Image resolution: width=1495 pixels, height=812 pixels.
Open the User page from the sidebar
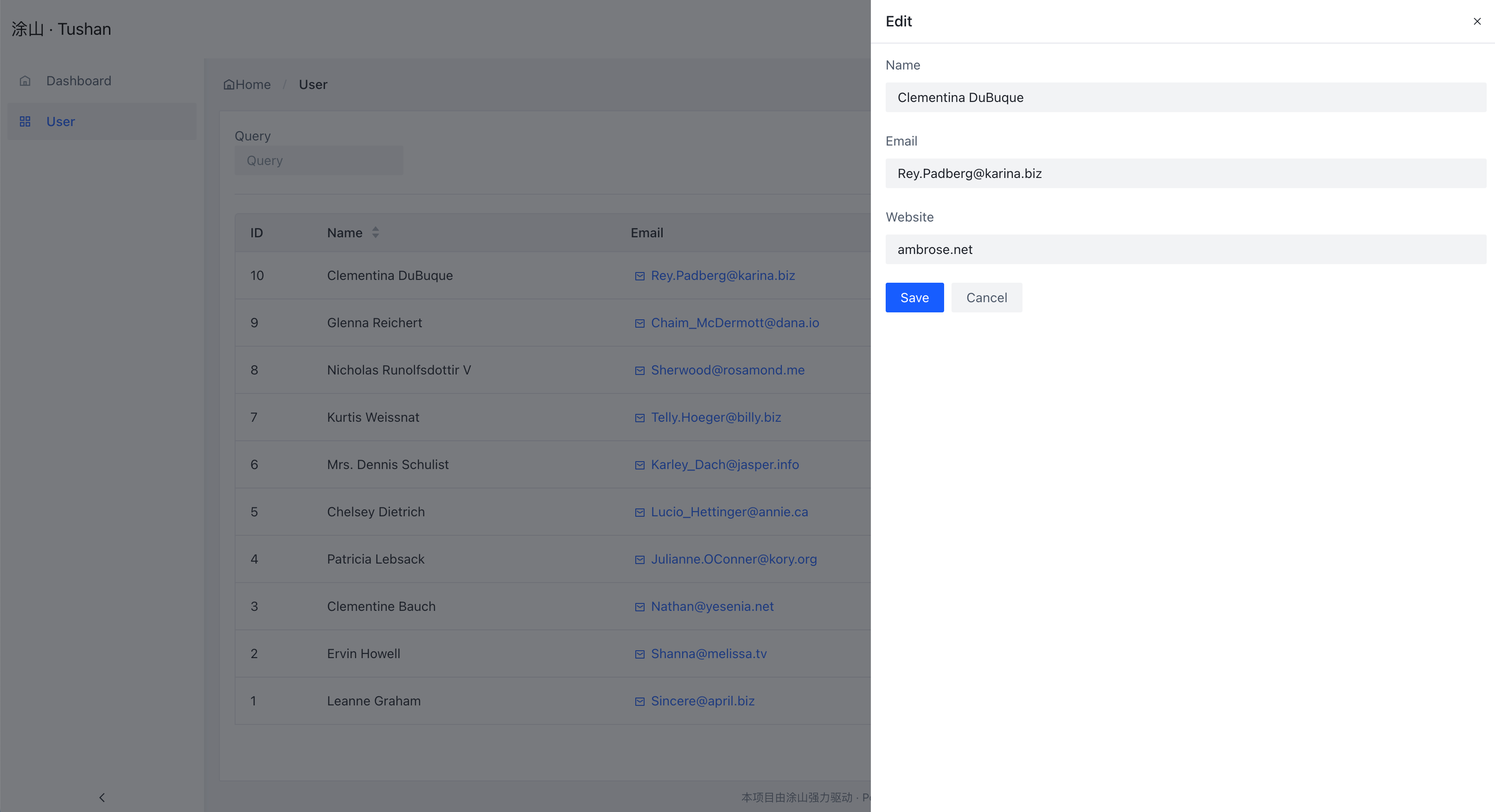pyautogui.click(x=60, y=121)
